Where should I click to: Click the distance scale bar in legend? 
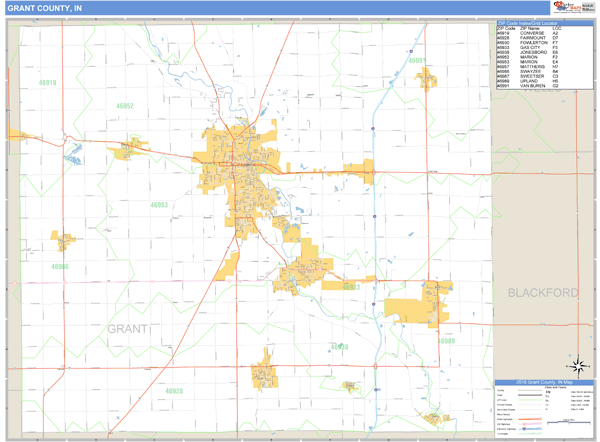(x=569, y=422)
